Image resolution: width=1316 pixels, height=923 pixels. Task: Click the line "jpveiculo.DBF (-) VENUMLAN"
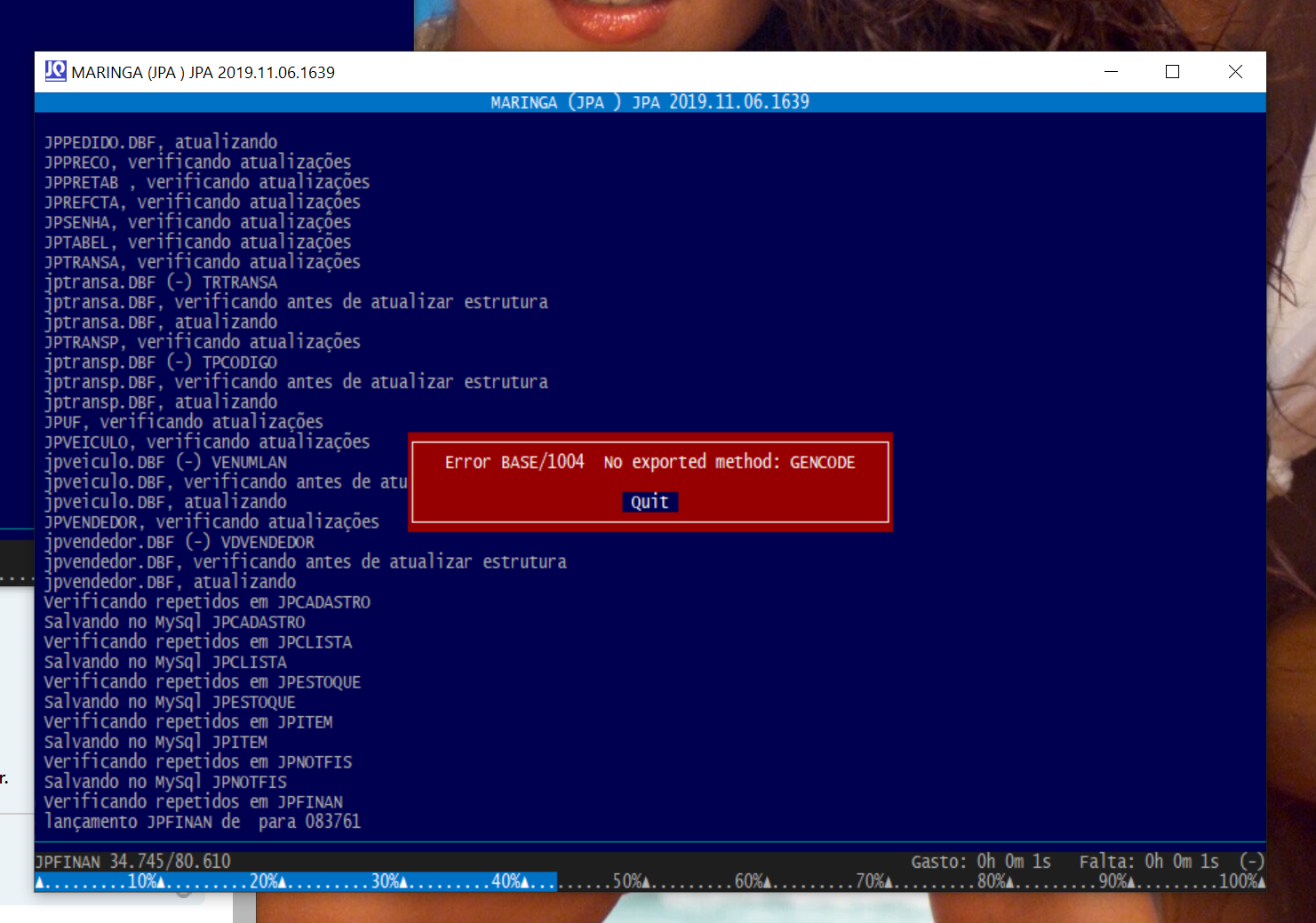165,462
